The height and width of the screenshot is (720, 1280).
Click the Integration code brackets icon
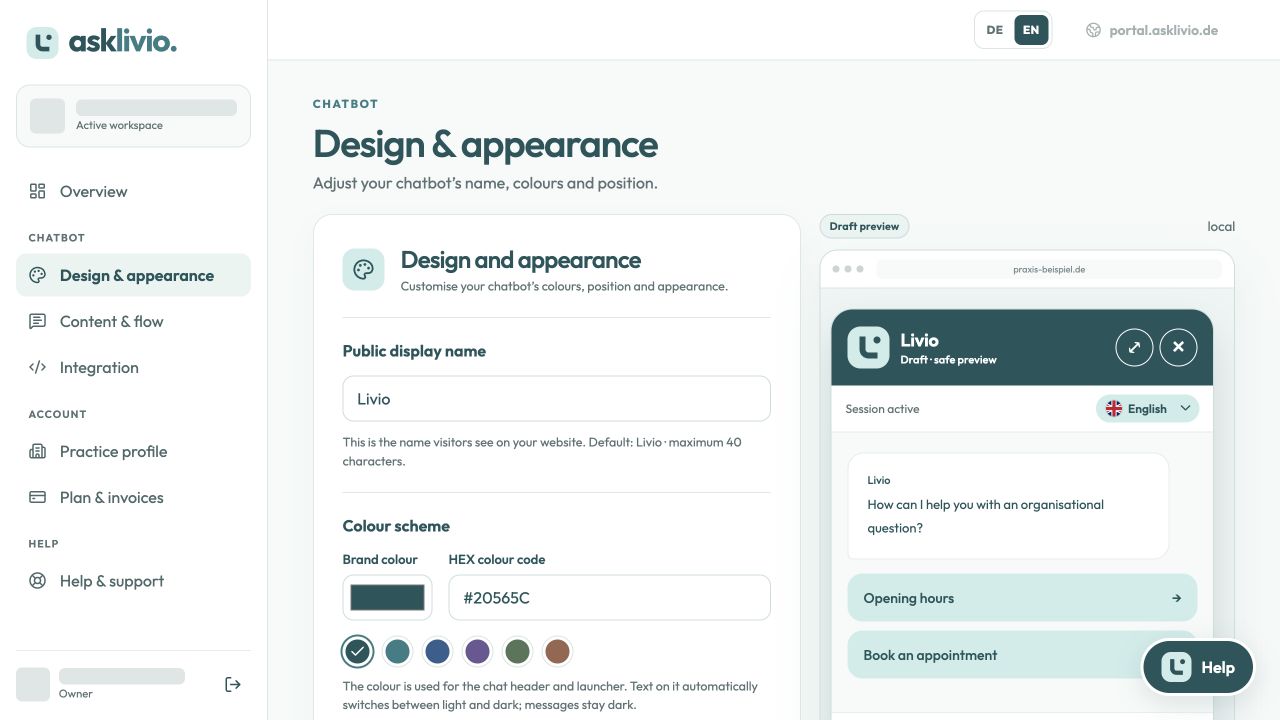click(x=38, y=367)
